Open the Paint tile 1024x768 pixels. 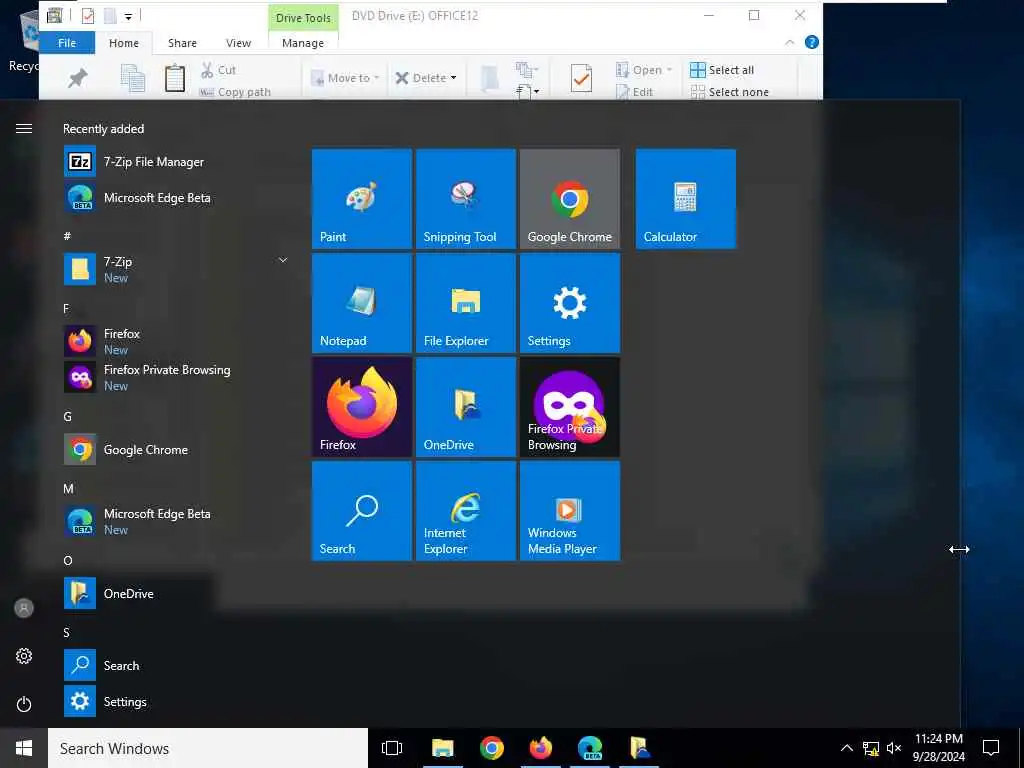click(362, 199)
